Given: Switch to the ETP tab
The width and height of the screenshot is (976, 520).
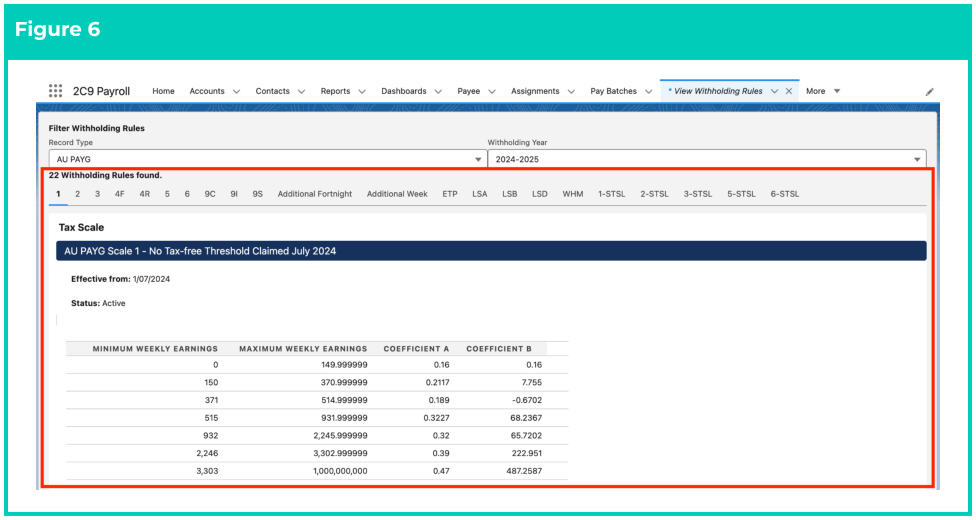Looking at the screenshot, I should [450, 194].
